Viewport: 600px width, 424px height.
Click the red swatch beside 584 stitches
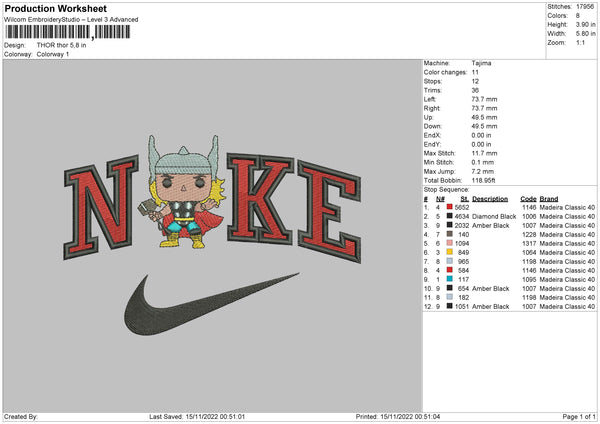450,270
